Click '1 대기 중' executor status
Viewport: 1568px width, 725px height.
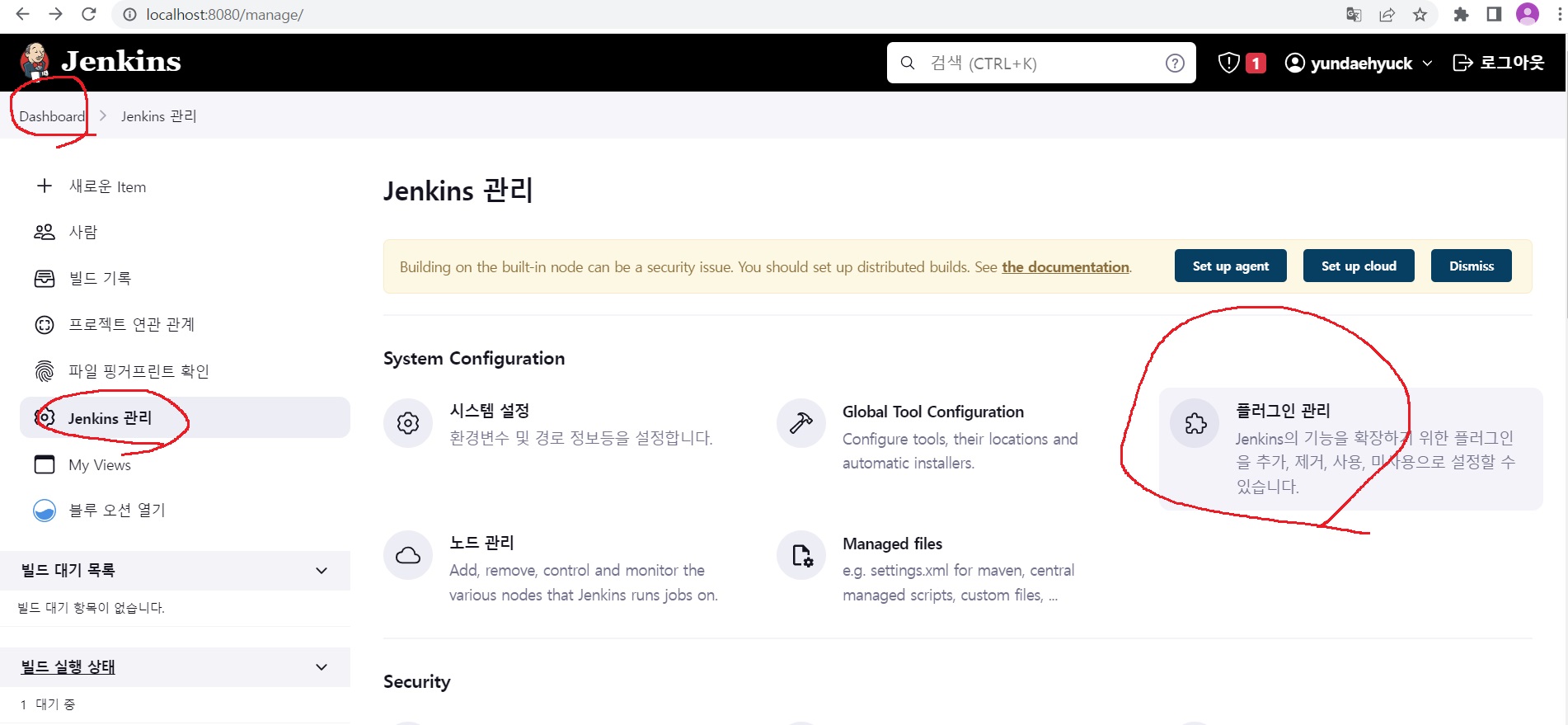(48, 704)
